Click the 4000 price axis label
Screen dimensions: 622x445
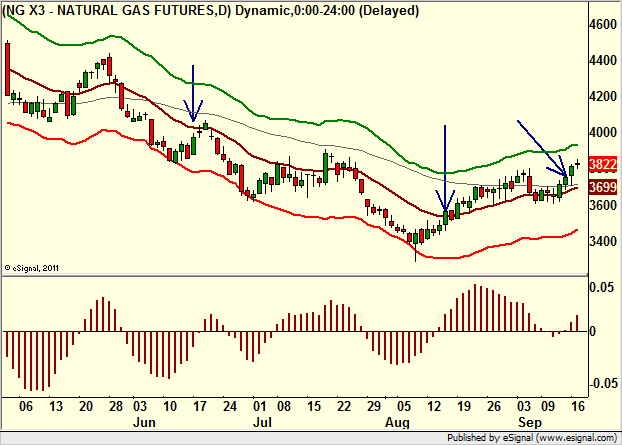603,132
